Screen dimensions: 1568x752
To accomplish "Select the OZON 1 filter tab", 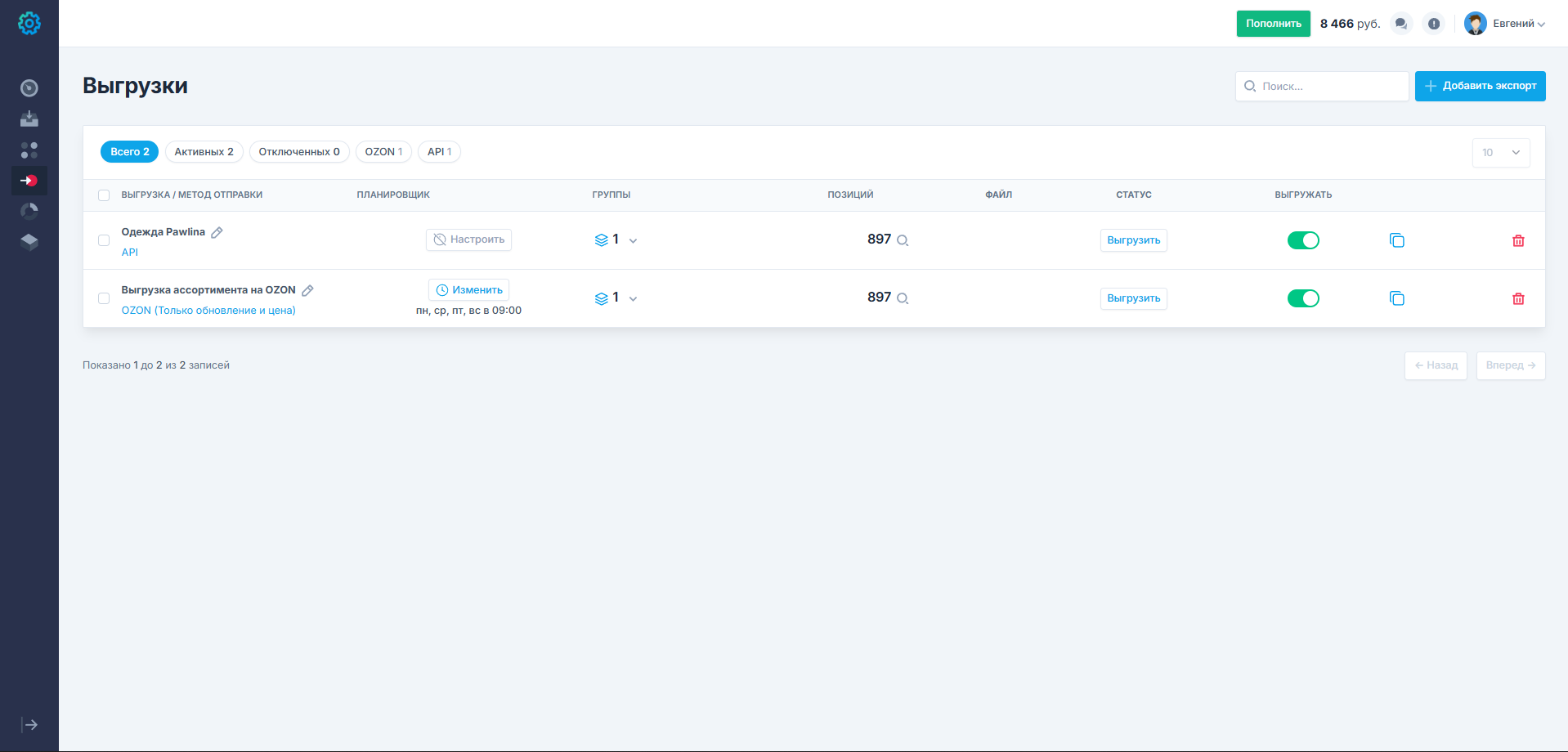I will click(383, 152).
